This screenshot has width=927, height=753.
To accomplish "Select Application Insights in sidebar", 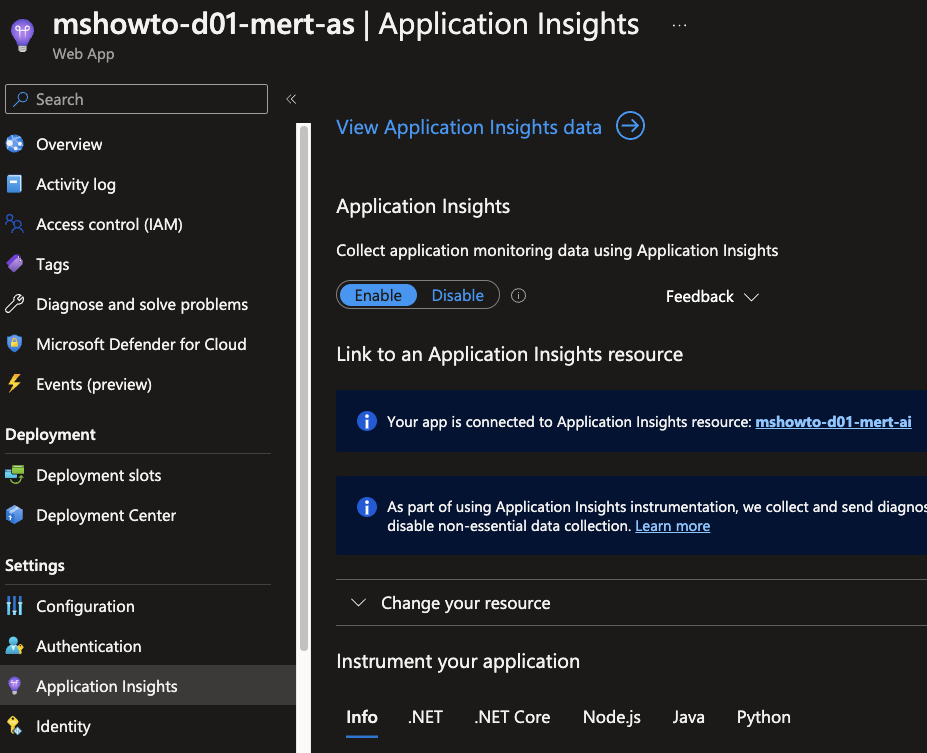I will coord(148,686).
